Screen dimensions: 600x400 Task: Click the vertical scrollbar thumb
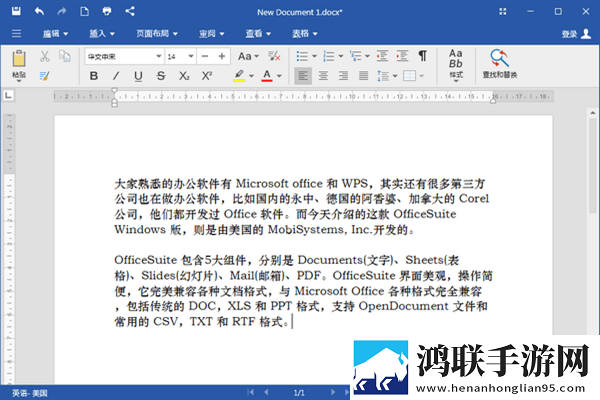(592, 165)
